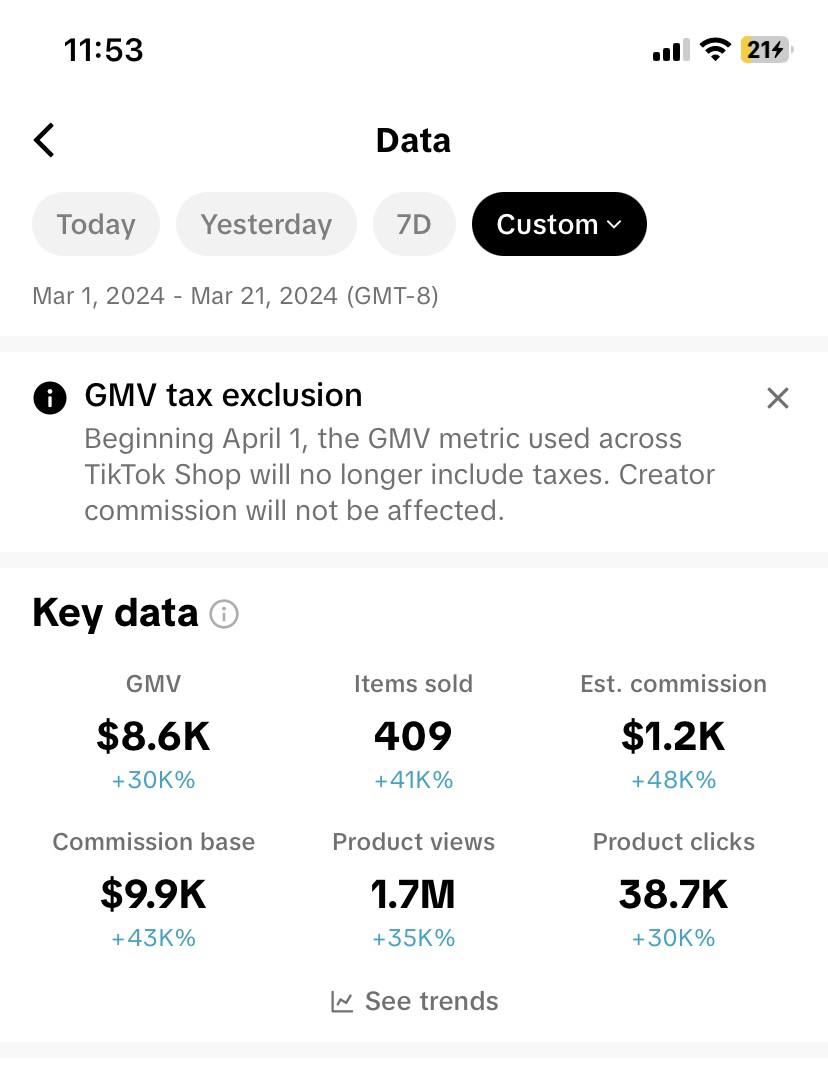Screen dimensions: 828x1092
Task: Tap the Mar 1 – Mar 21 date range
Action: pyautogui.click(x=235, y=296)
